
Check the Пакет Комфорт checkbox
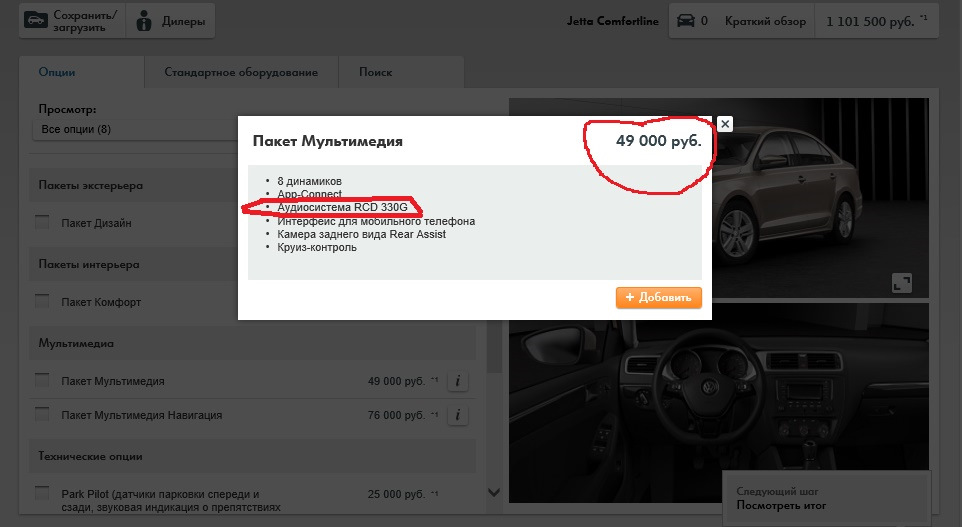pos(42,301)
